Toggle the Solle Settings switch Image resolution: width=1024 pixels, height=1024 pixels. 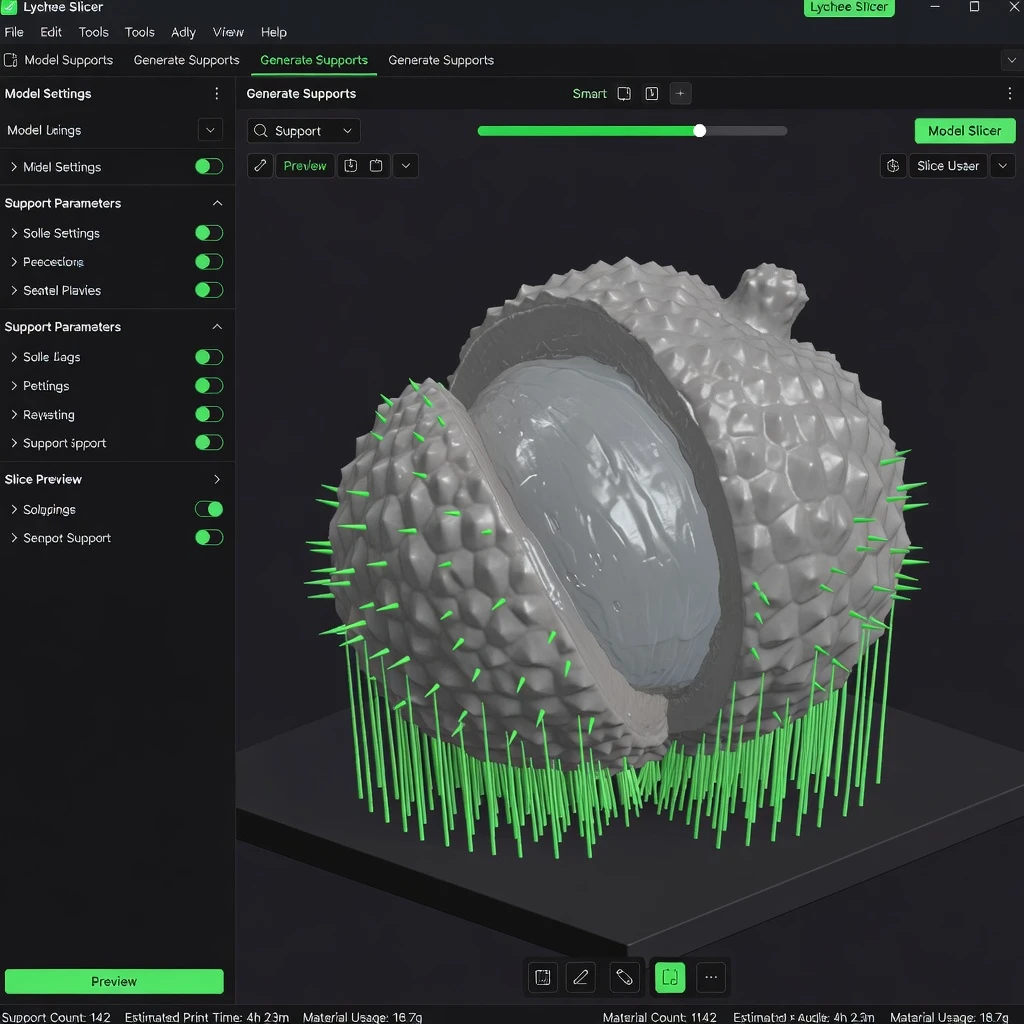(208, 233)
